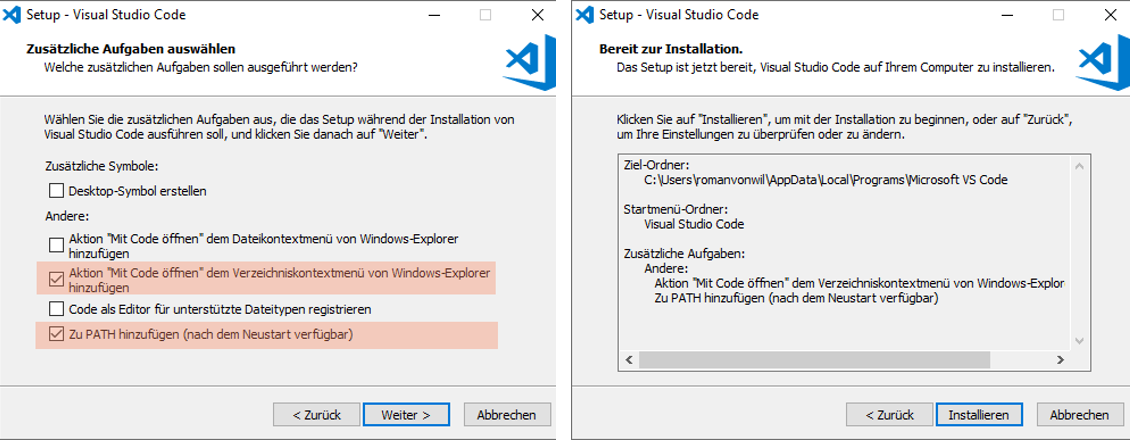Tick 'Code als Editor für unterstützte Dateitypen registrieren'
The width and height of the screenshot is (1130, 440).
(x=56, y=309)
